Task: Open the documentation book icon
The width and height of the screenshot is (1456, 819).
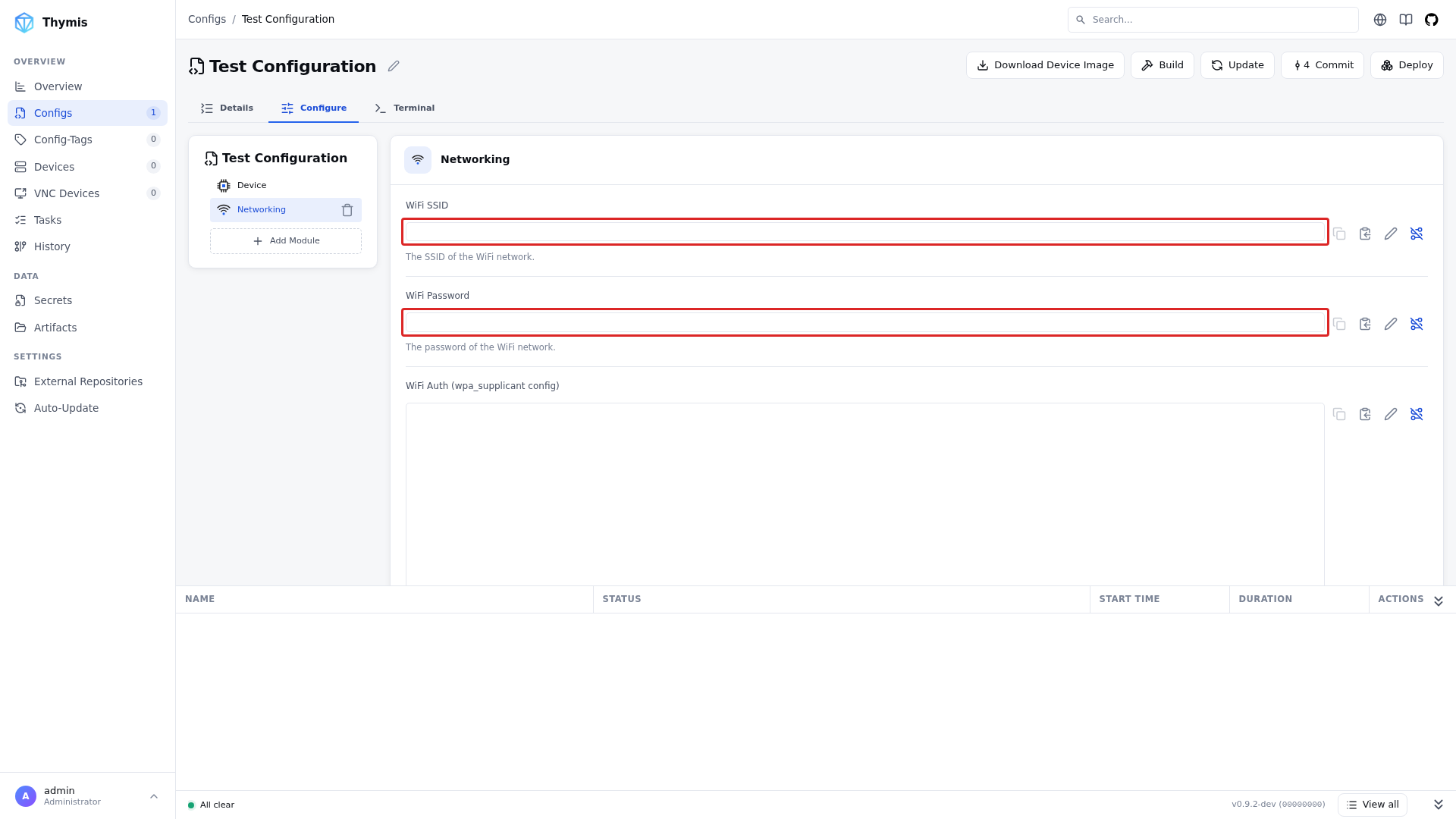Action: tap(1406, 20)
